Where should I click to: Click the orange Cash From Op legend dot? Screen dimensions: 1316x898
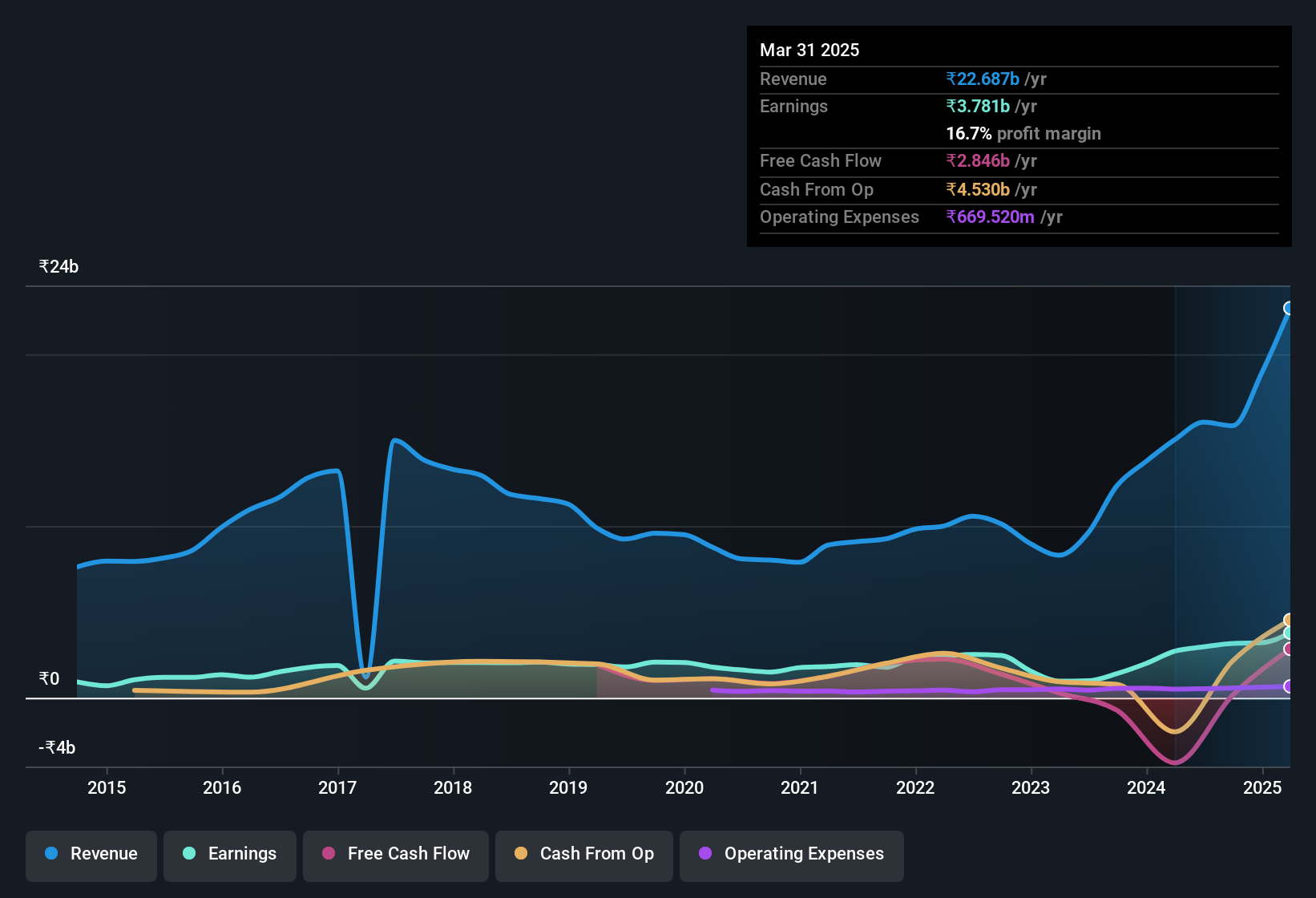(521, 853)
